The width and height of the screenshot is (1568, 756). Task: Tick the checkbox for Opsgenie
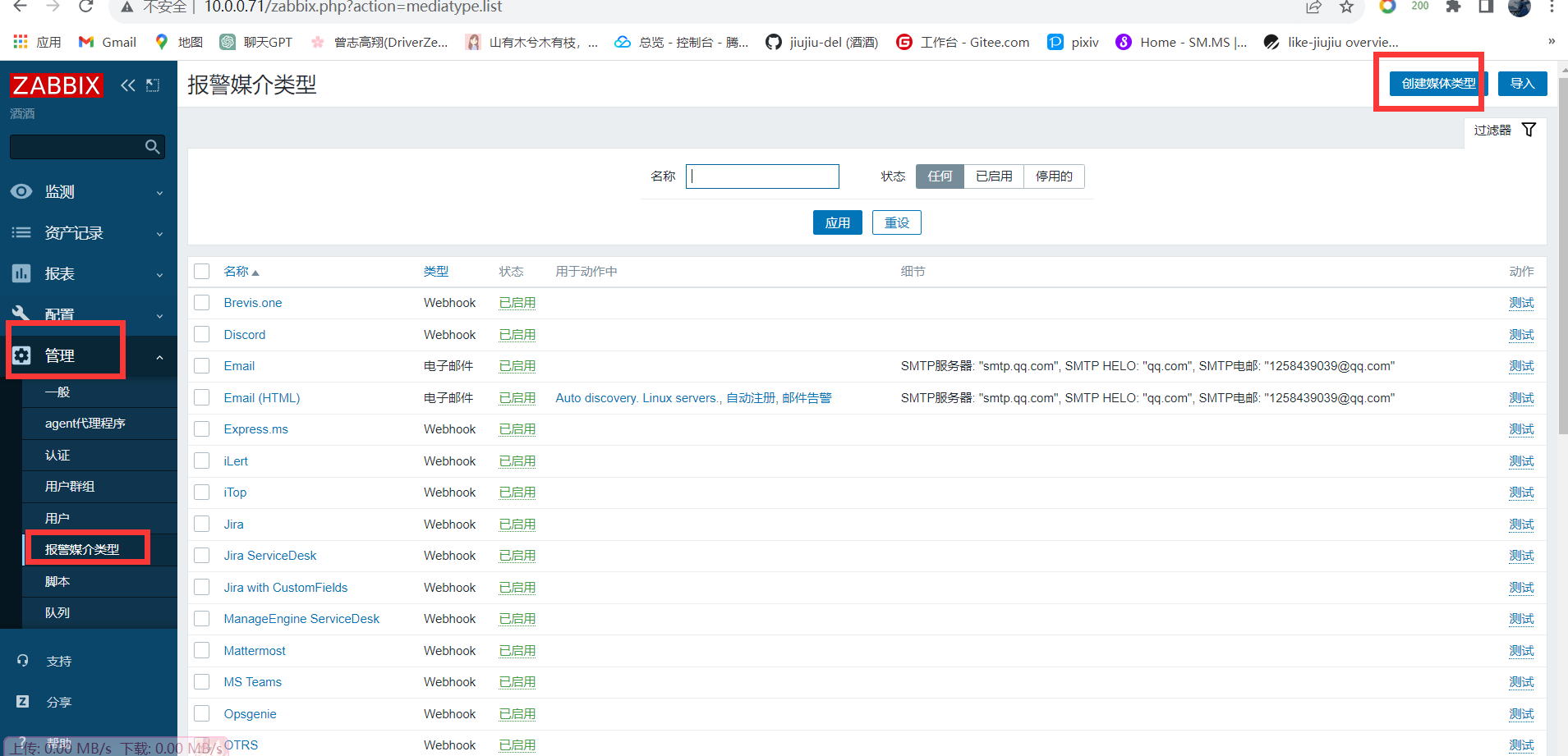coord(202,713)
